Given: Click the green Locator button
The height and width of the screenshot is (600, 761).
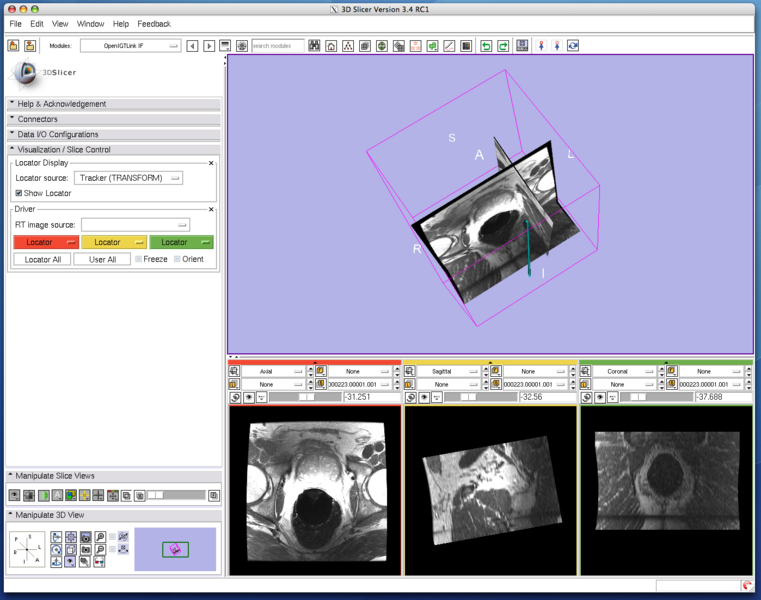Looking at the screenshot, I should [181, 242].
